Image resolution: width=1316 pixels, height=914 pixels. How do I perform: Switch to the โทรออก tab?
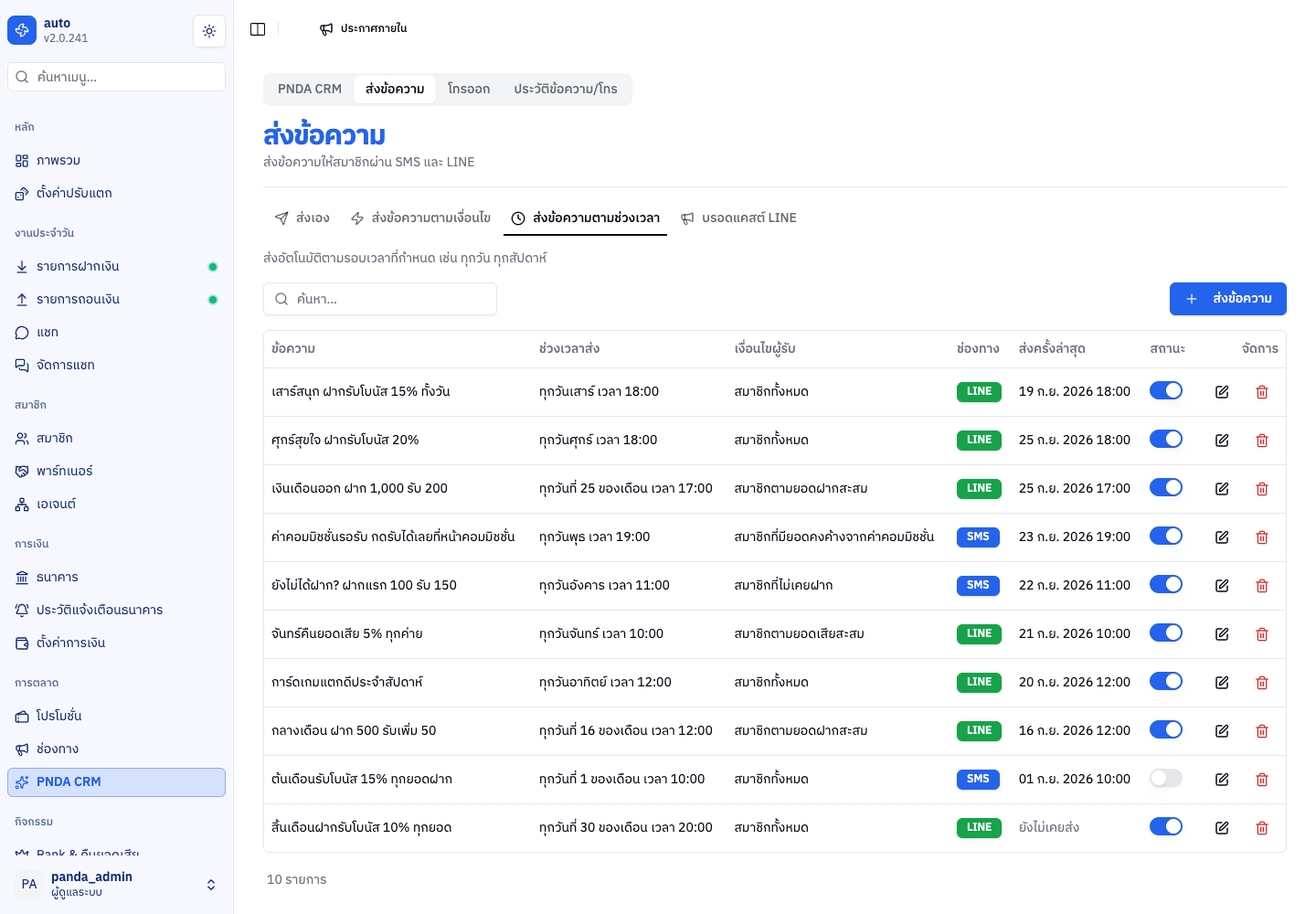click(469, 90)
